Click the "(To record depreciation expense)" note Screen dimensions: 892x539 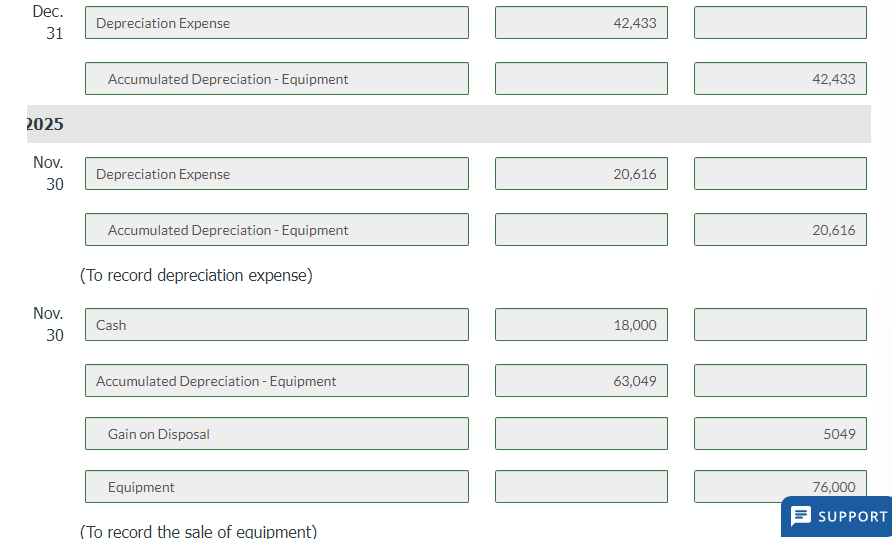(x=196, y=275)
